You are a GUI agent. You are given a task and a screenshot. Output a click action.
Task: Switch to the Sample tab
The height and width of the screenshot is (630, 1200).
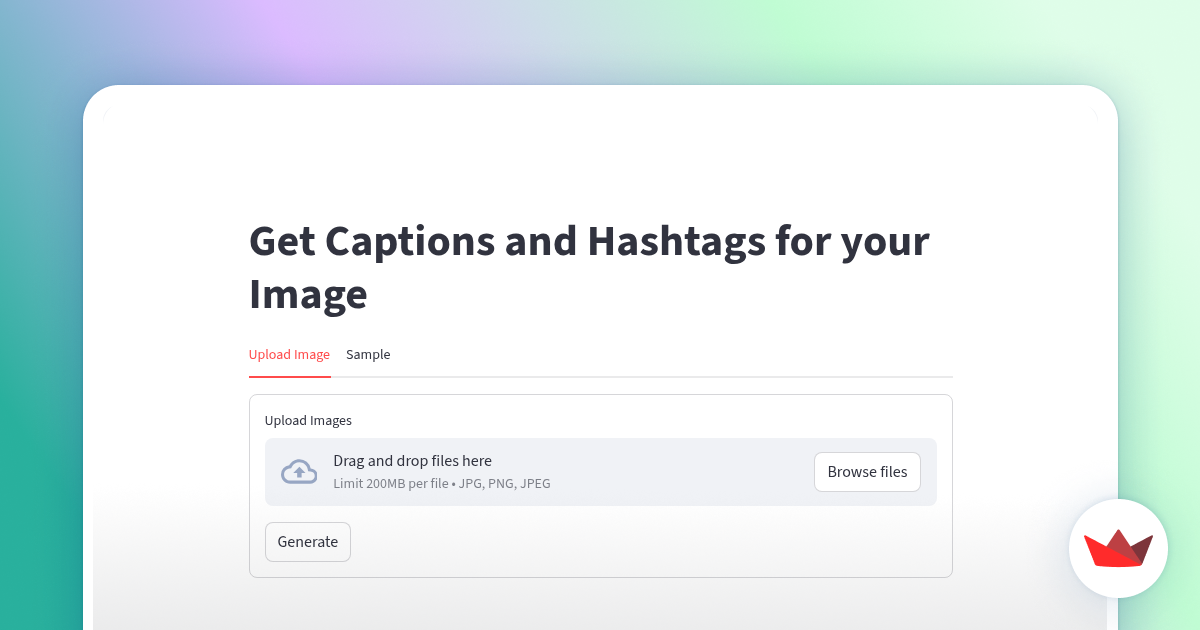click(368, 355)
